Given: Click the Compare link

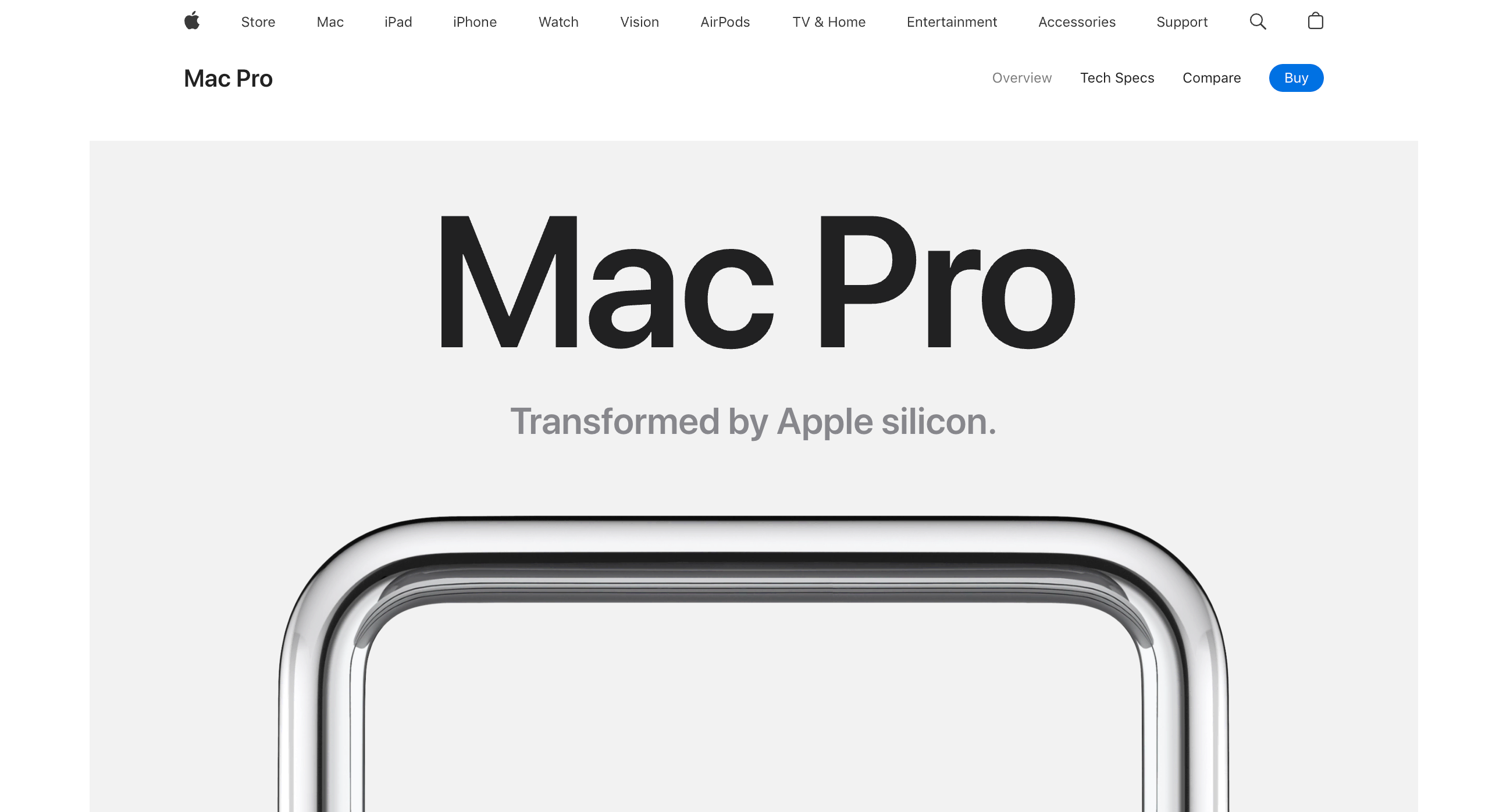Looking at the screenshot, I should pyautogui.click(x=1211, y=78).
